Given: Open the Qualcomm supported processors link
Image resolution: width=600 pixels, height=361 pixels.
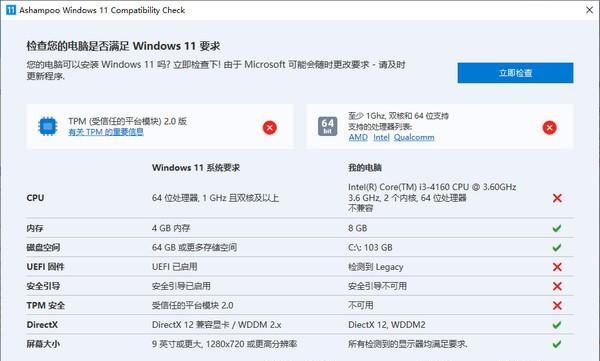Looking at the screenshot, I should 414,137.
